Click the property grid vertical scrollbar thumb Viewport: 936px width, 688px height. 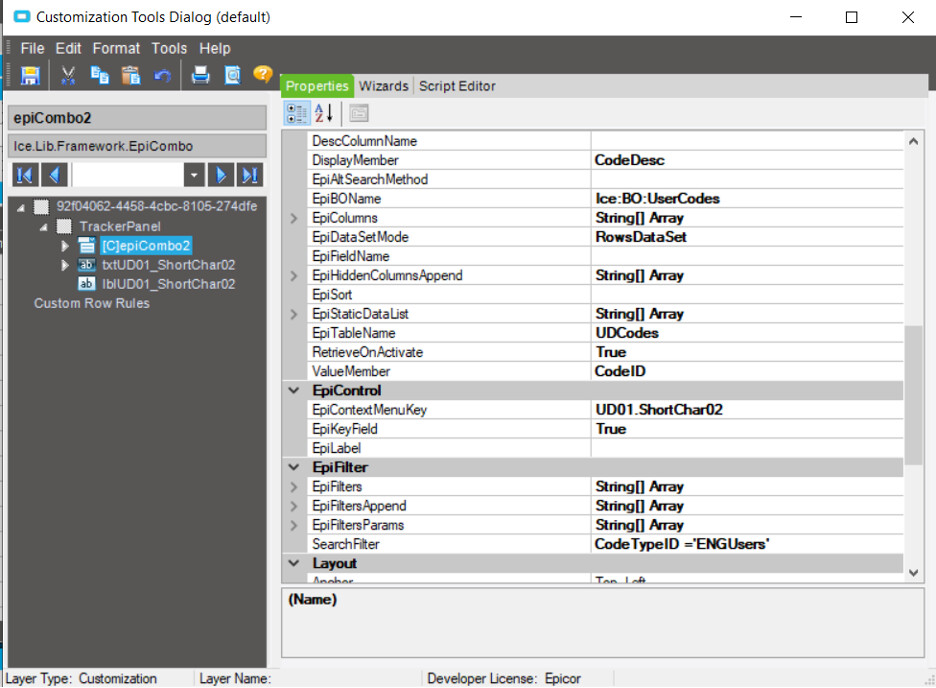[x=913, y=395]
